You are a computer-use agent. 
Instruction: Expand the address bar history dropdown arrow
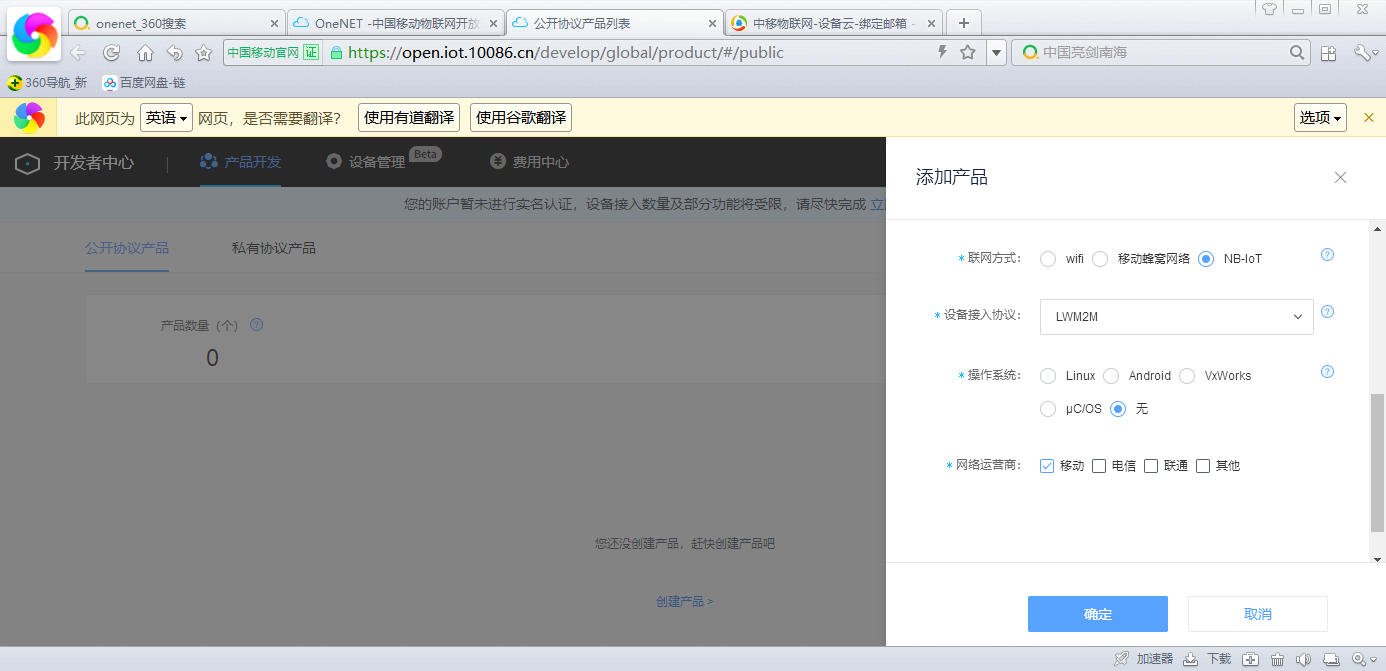click(x=996, y=53)
